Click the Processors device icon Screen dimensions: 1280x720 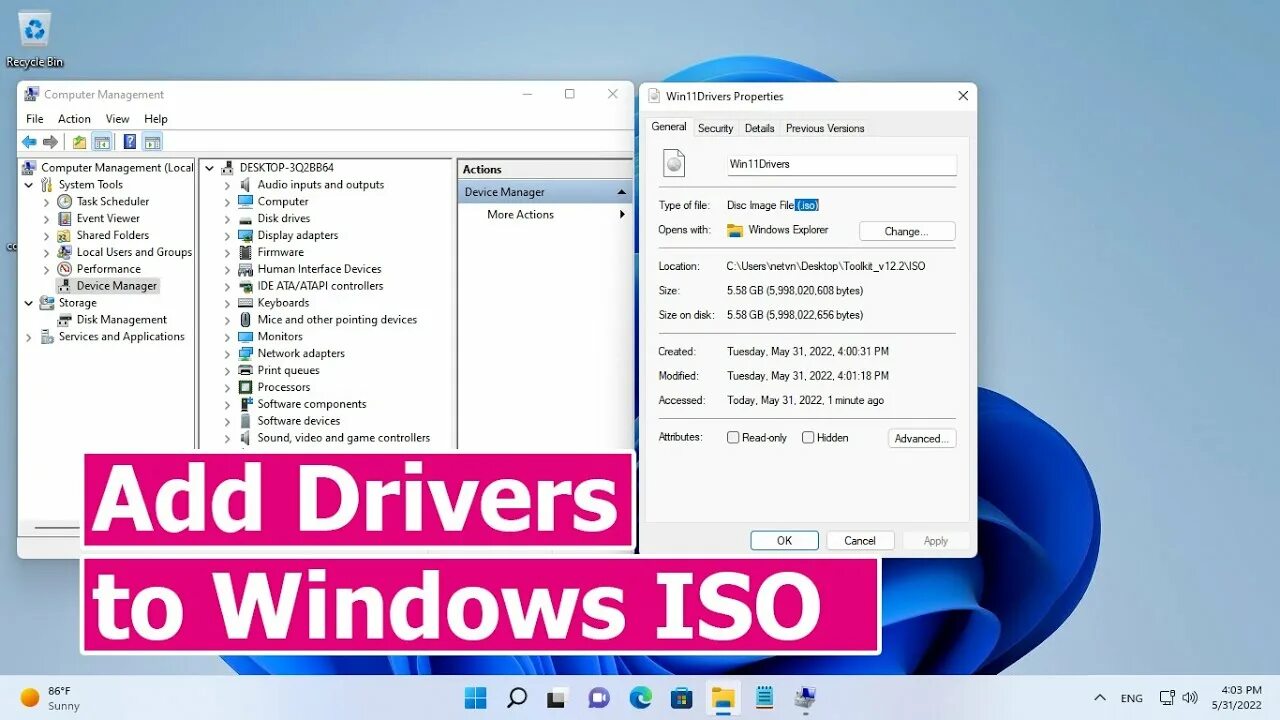(x=246, y=387)
